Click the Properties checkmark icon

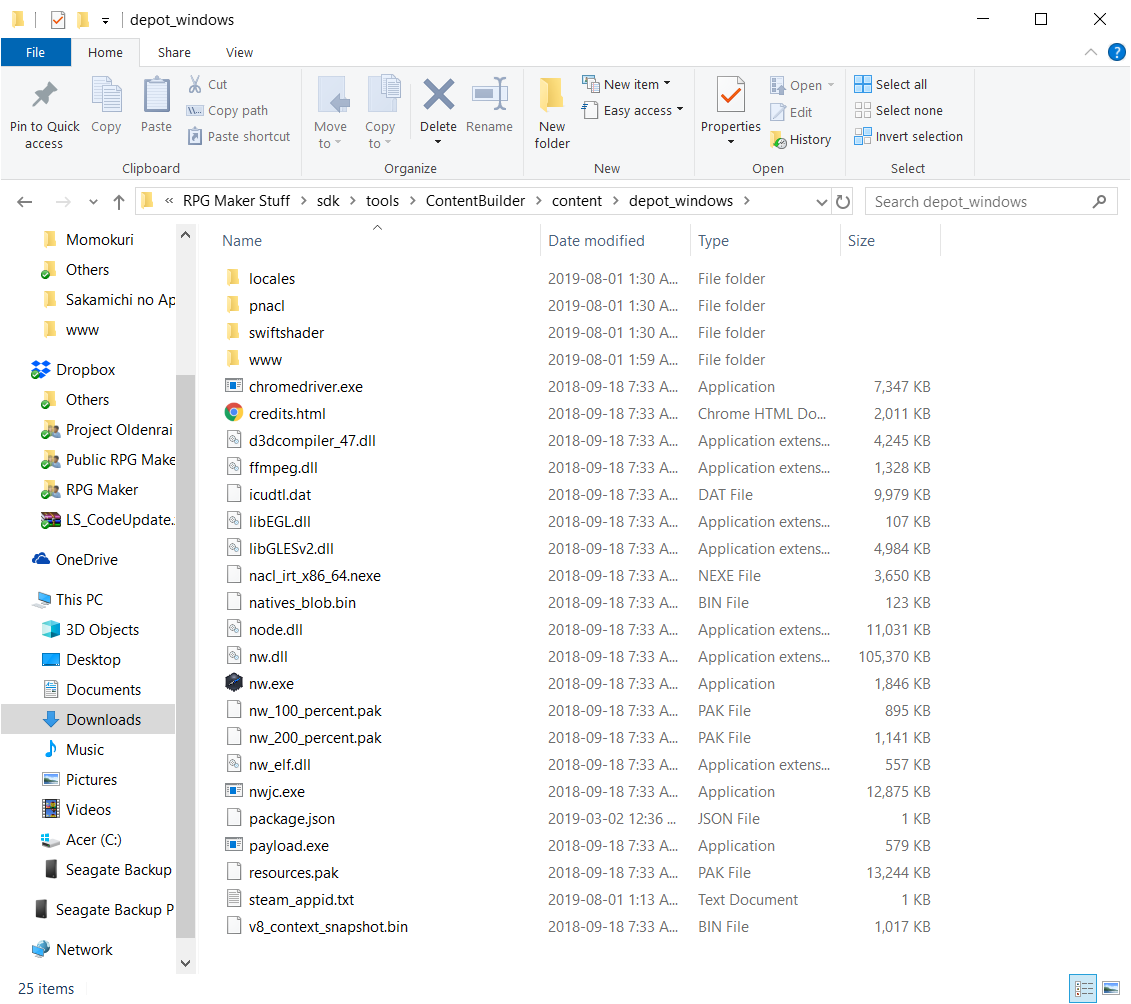pyautogui.click(x=731, y=94)
